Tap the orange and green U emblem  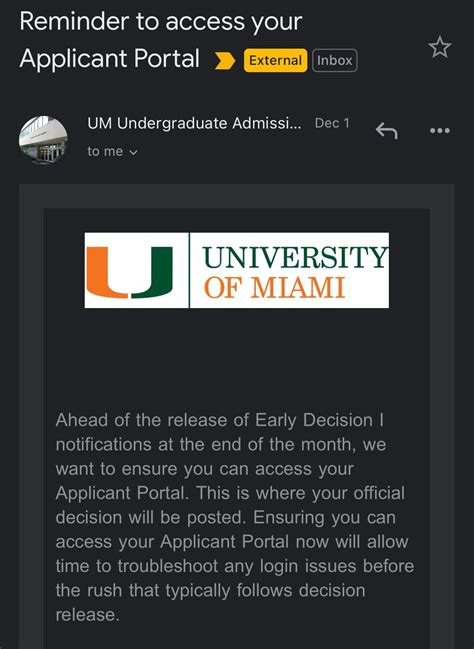click(x=129, y=272)
